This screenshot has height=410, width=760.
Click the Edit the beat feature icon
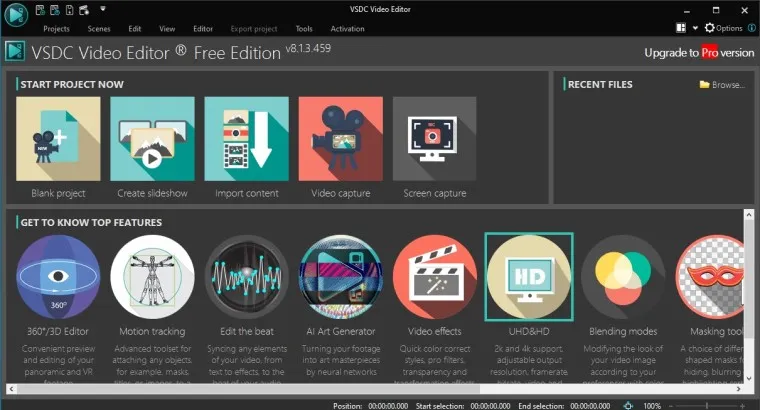coord(247,277)
